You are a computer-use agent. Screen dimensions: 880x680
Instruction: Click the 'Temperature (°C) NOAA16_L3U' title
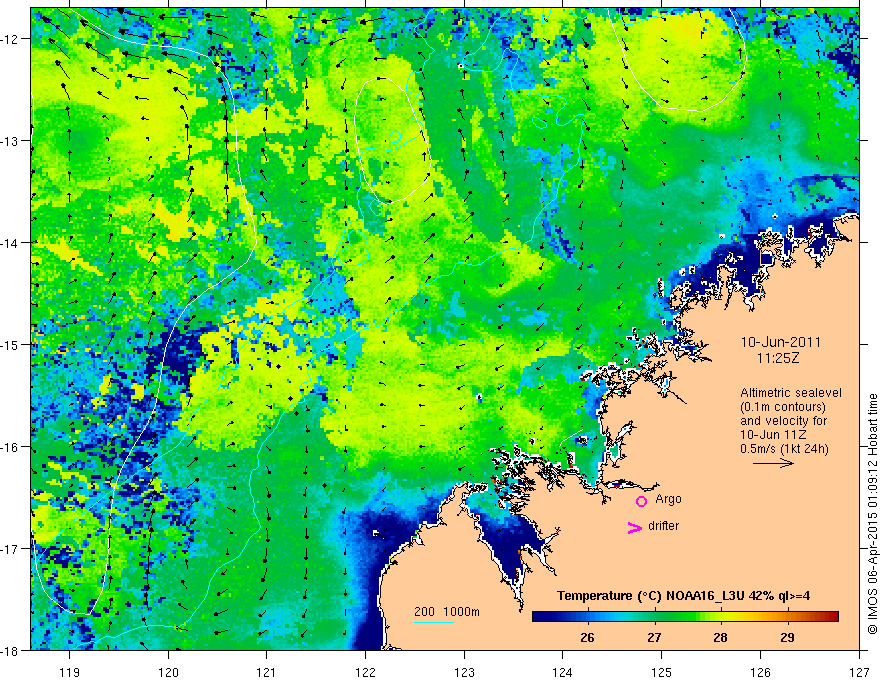click(651, 596)
